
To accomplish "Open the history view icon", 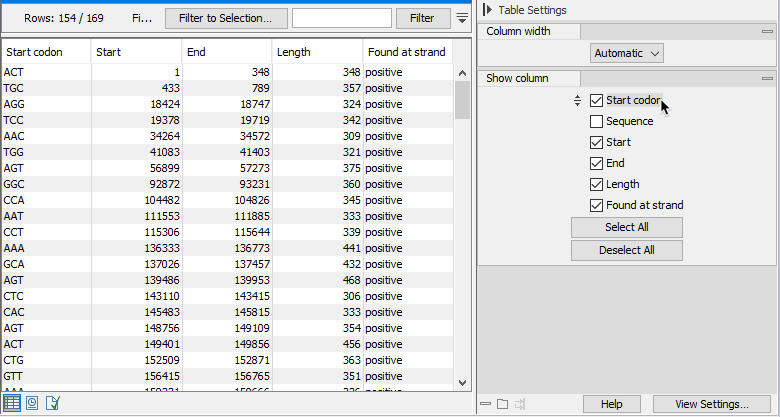I will click(32, 403).
